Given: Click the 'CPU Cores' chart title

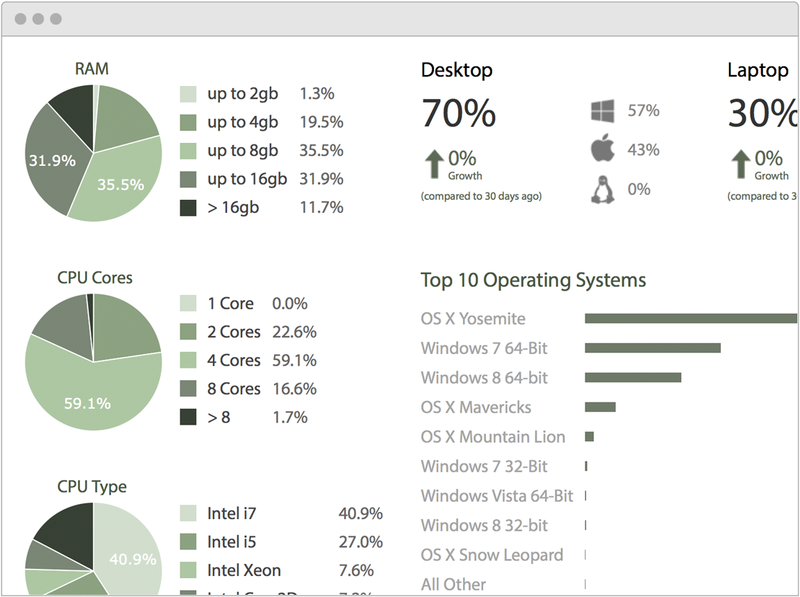Looking at the screenshot, I should [94, 278].
